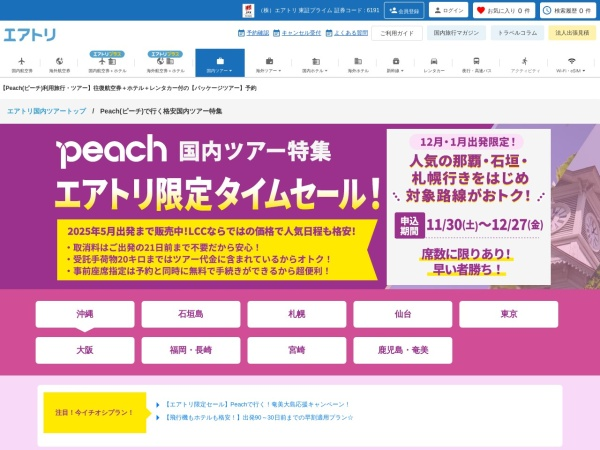This screenshot has height=450, width=600.
Task: Select the 大阪 destination tab
Action: coord(85,350)
